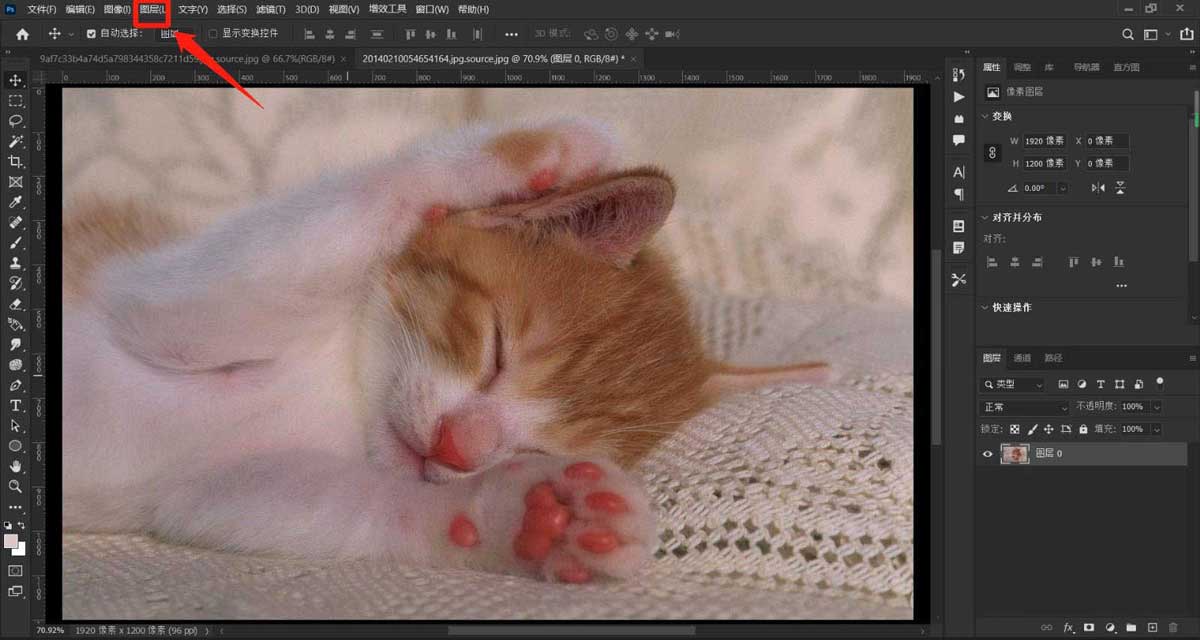Image resolution: width=1200 pixels, height=640 pixels.
Task: Hide 图层 0 using the eye icon
Action: pyautogui.click(x=988, y=454)
